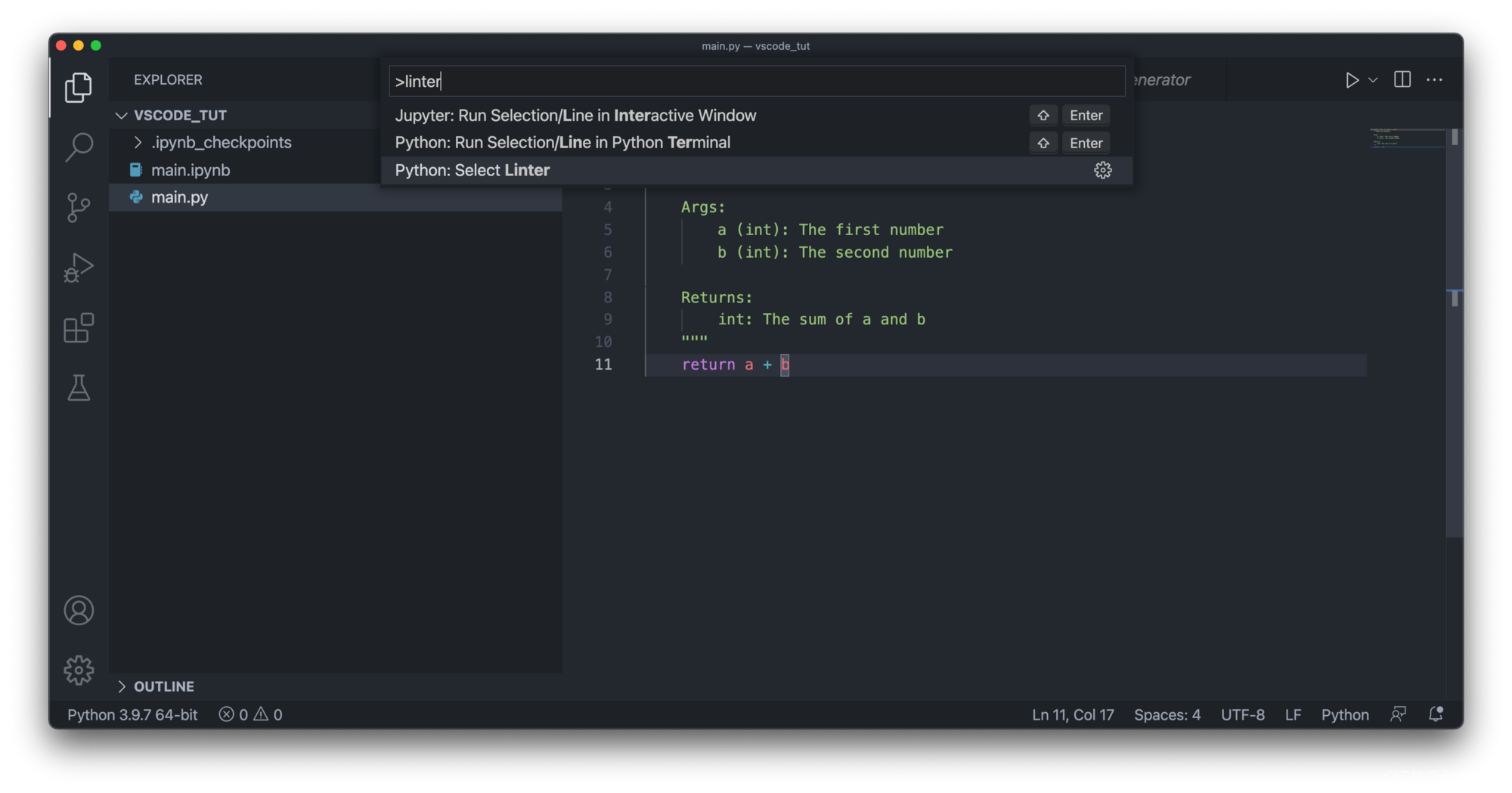The image size is (1512, 793).
Task: Open the run options dropdown arrow
Action: pyautogui.click(x=1372, y=79)
